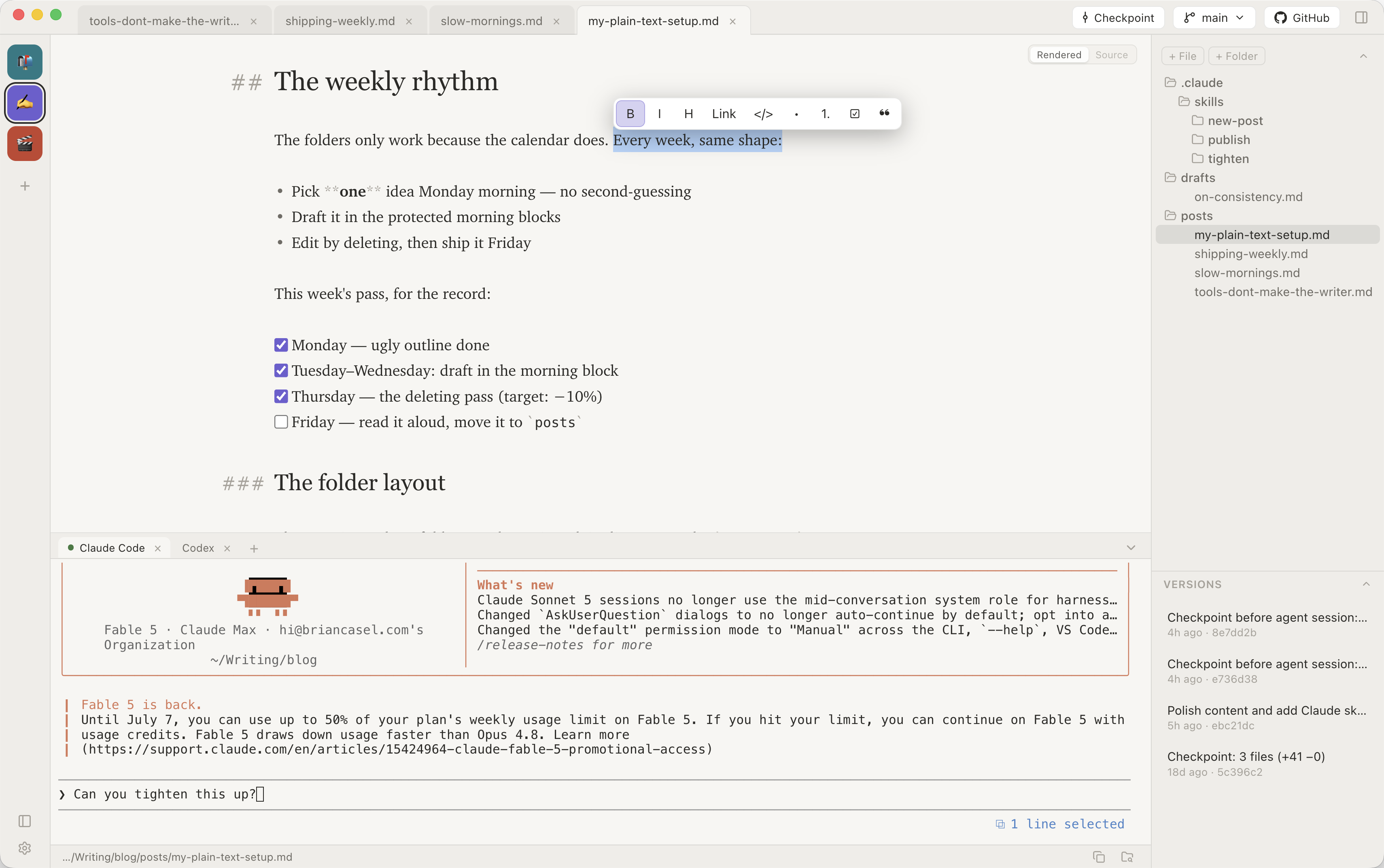
Task: Select Polish content and add Claude version
Action: 1267,718
